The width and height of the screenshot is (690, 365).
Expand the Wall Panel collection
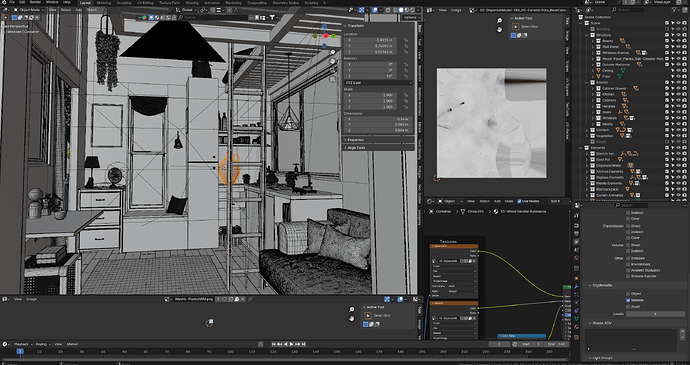pyautogui.click(x=593, y=47)
